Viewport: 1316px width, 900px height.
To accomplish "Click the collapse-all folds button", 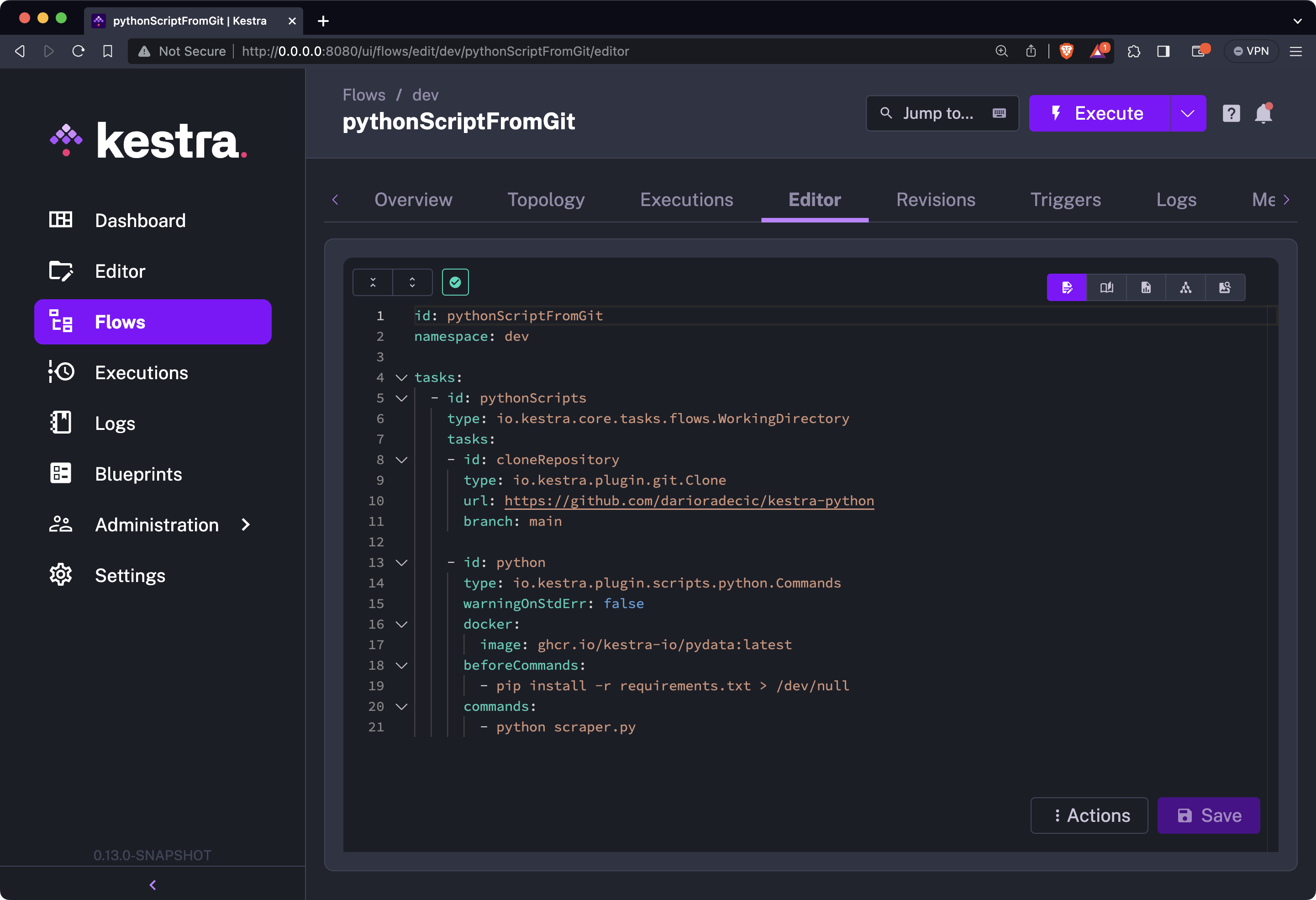I will 373,282.
